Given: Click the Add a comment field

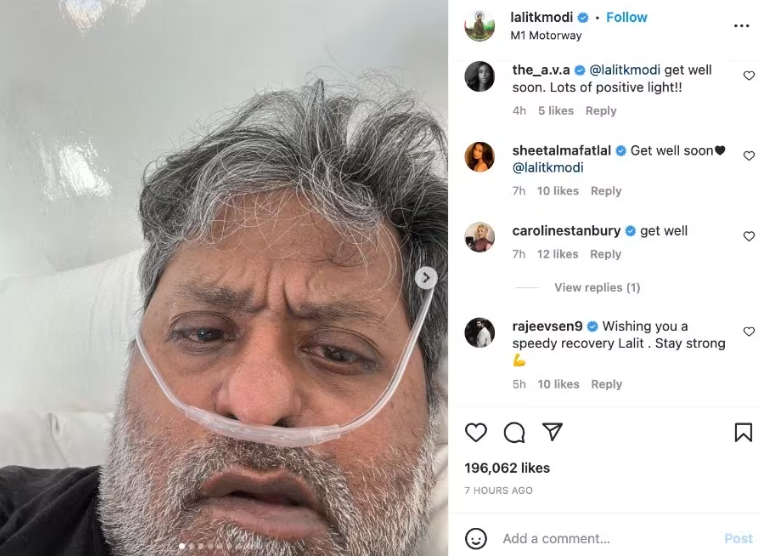Looking at the screenshot, I should tap(610, 539).
